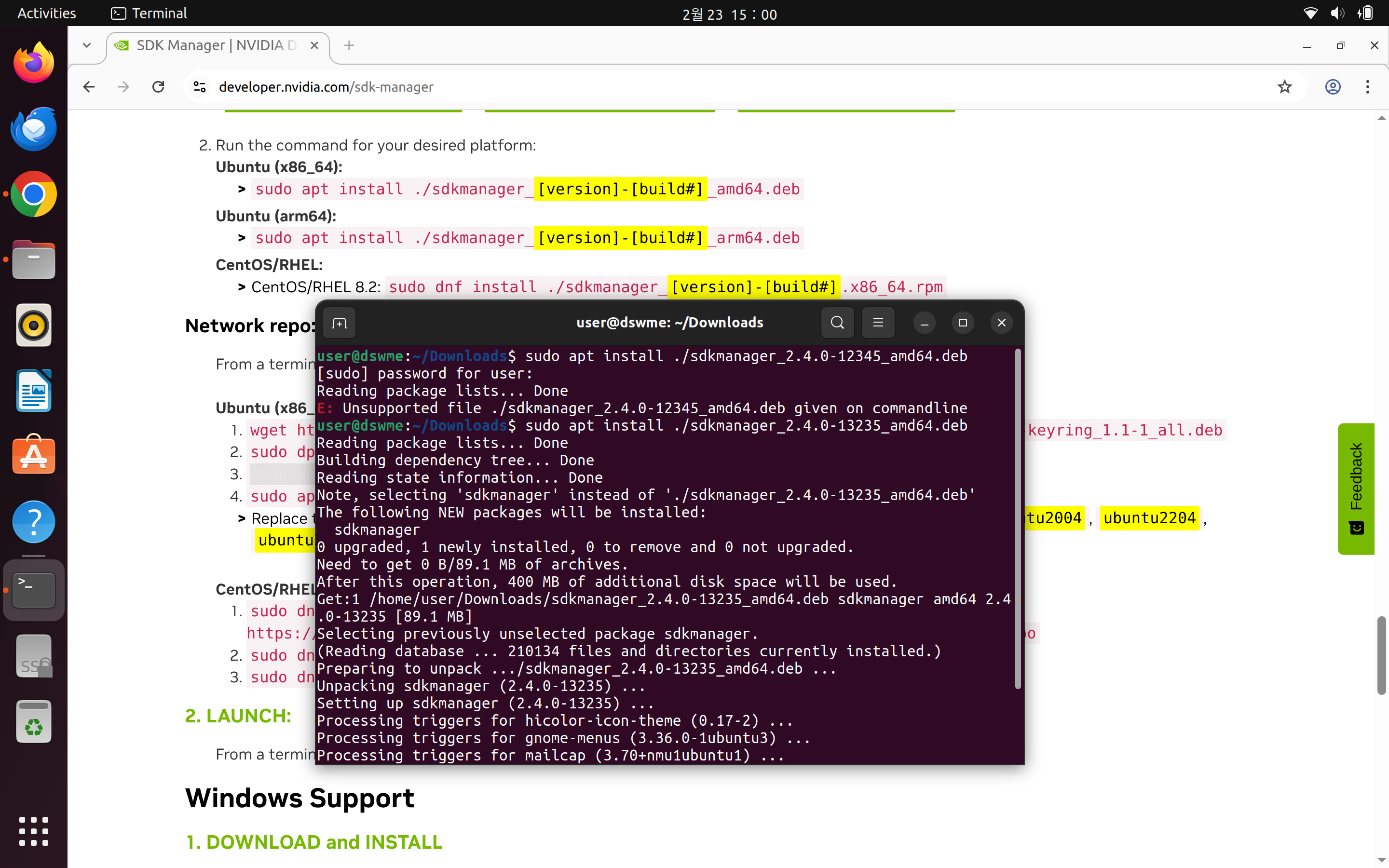The image size is (1389, 868).
Task: Launch Firefox from the dock
Action: (x=33, y=63)
